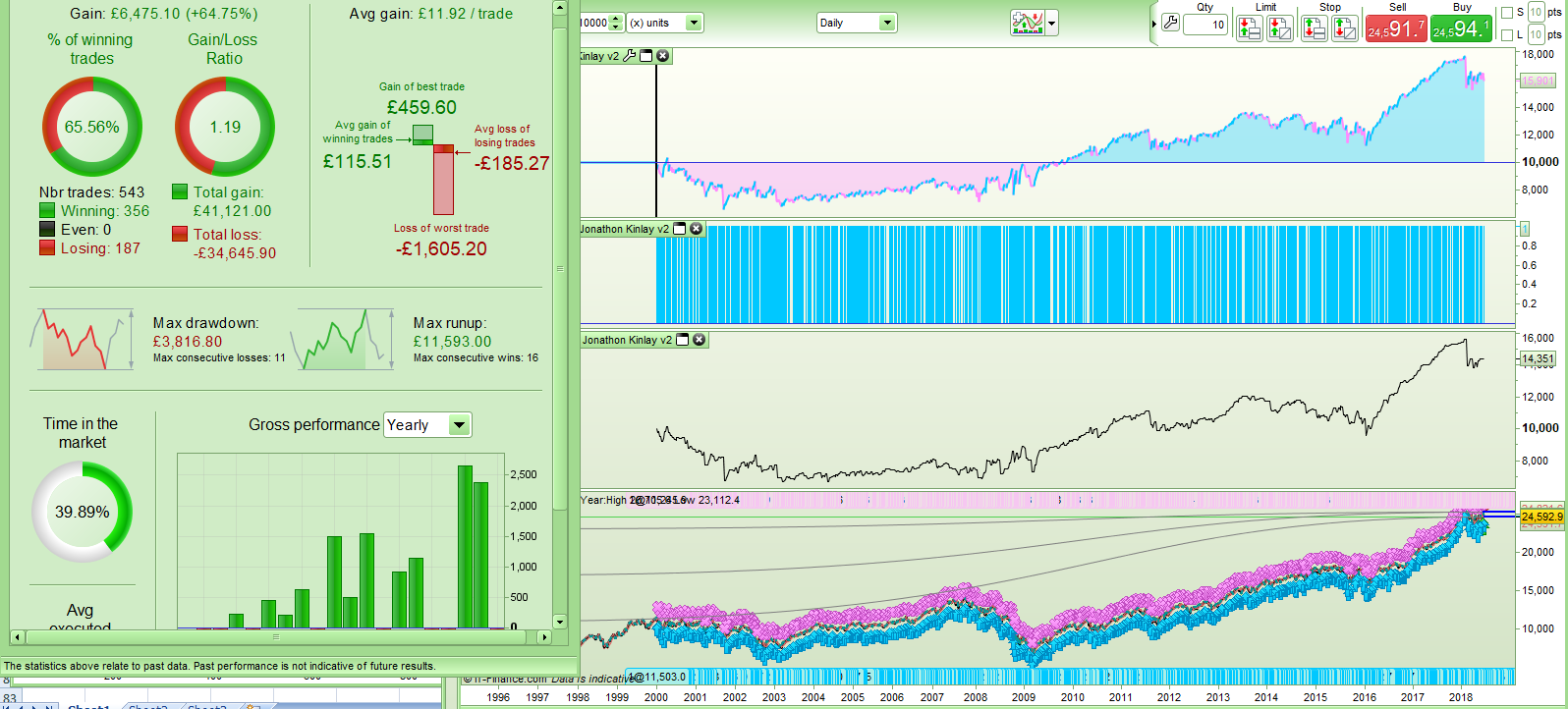Click the S points input field
The height and width of the screenshot is (709, 1568).
[x=1537, y=13]
